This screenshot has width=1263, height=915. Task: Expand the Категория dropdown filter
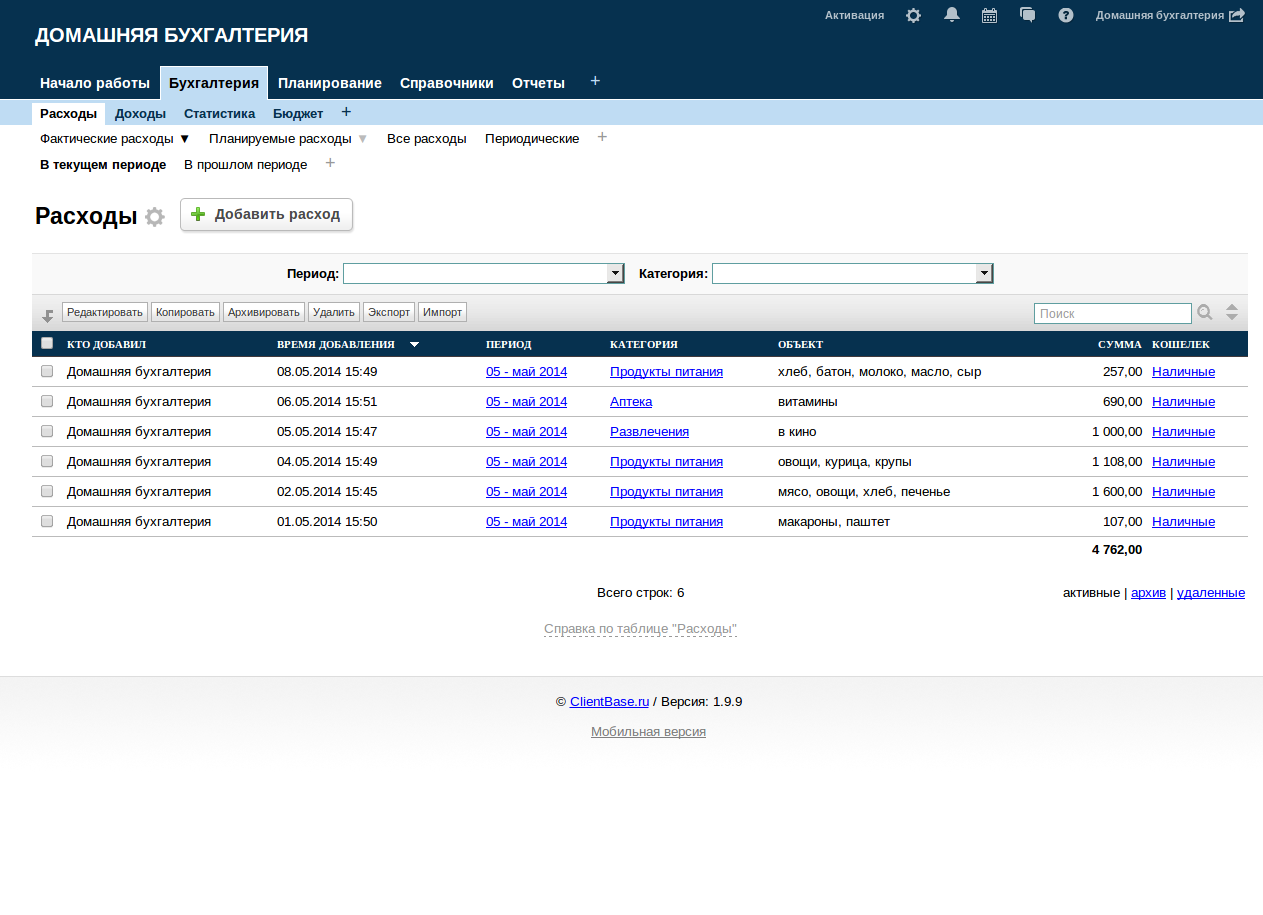(x=984, y=274)
